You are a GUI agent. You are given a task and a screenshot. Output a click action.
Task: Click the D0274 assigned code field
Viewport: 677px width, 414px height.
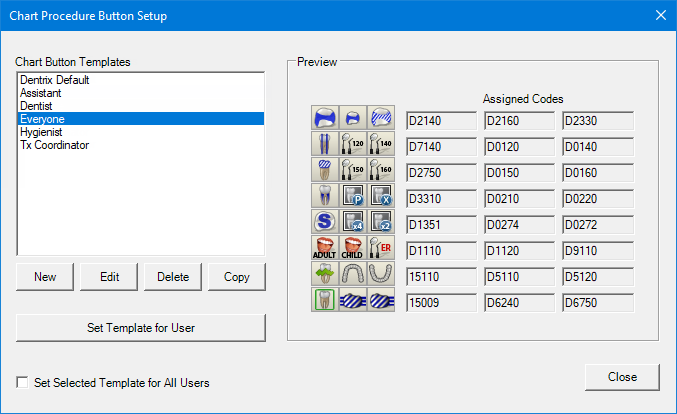click(x=519, y=225)
